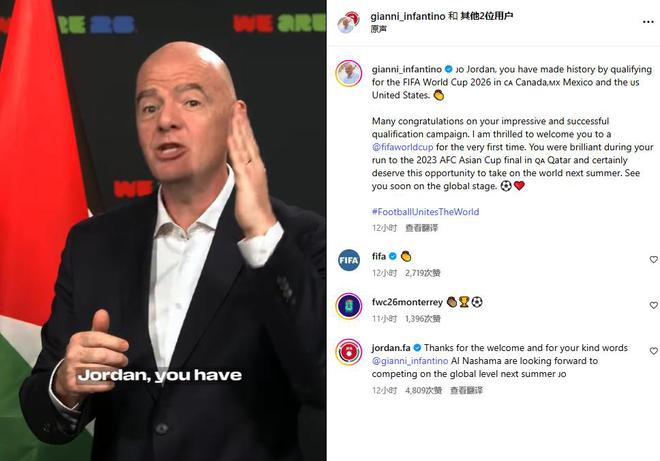Viewport: 660px width, 461px height.
Task: Open the FIFA profile avatar
Action: point(349,260)
